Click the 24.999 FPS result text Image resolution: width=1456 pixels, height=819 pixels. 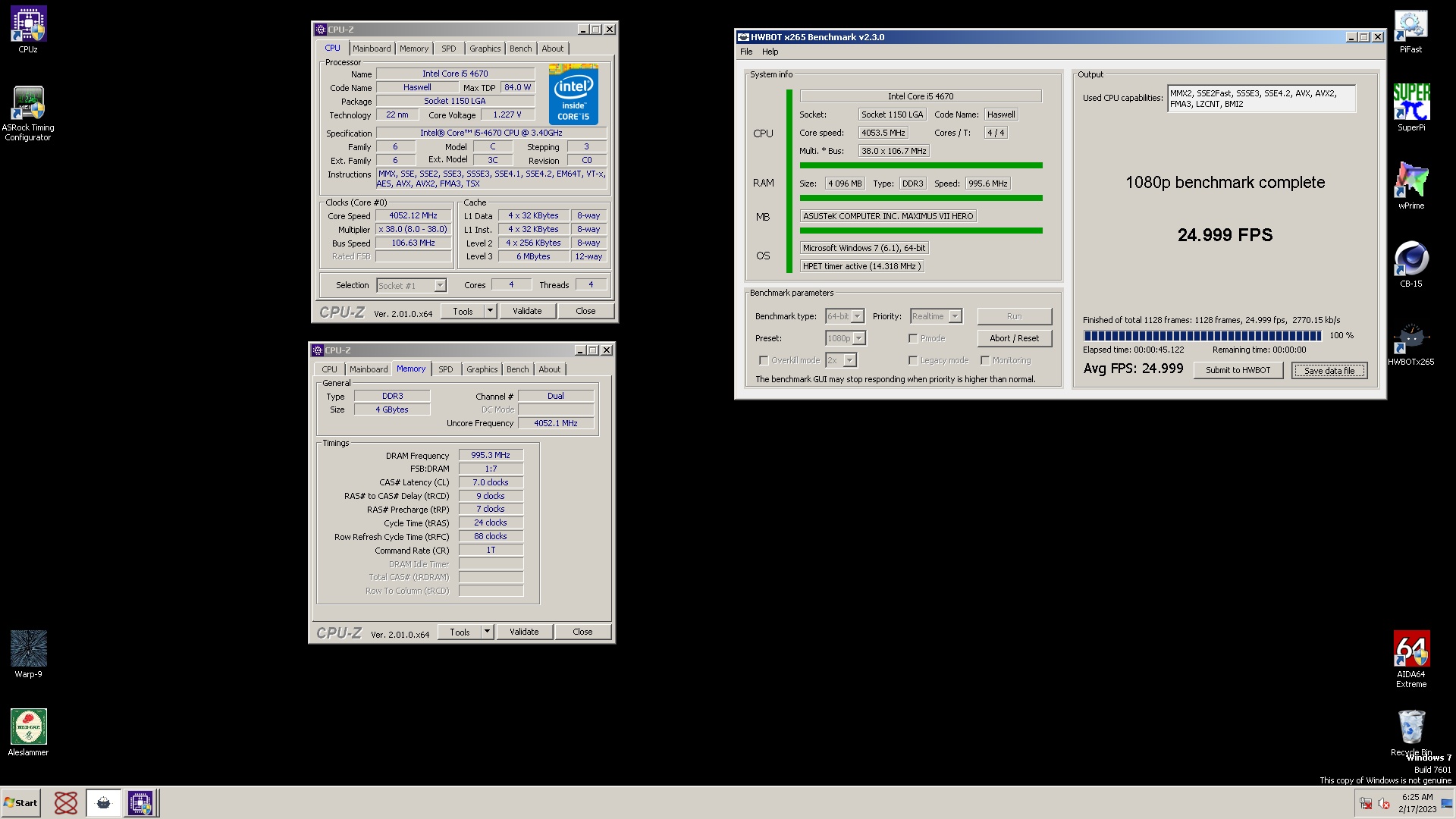coord(1225,235)
